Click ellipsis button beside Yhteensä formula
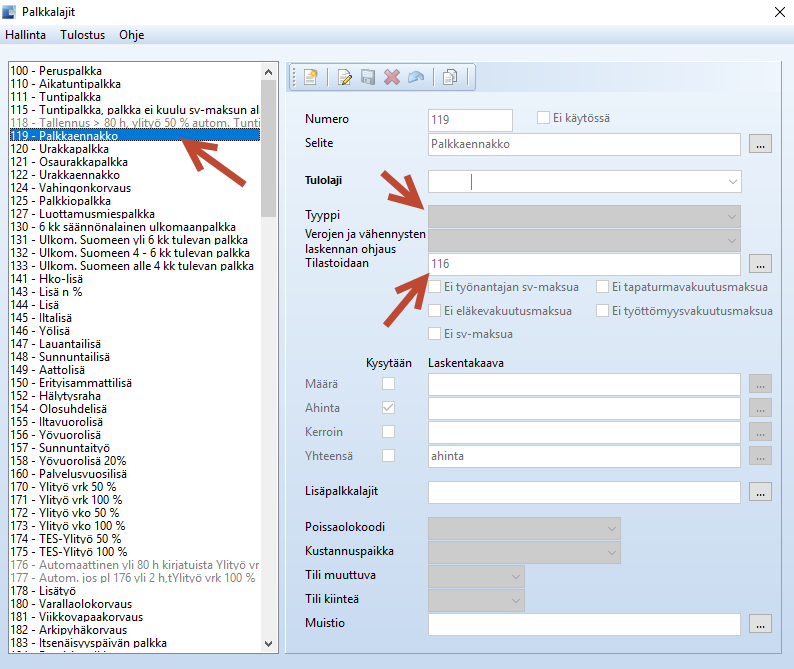 pyautogui.click(x=760, y=456)
